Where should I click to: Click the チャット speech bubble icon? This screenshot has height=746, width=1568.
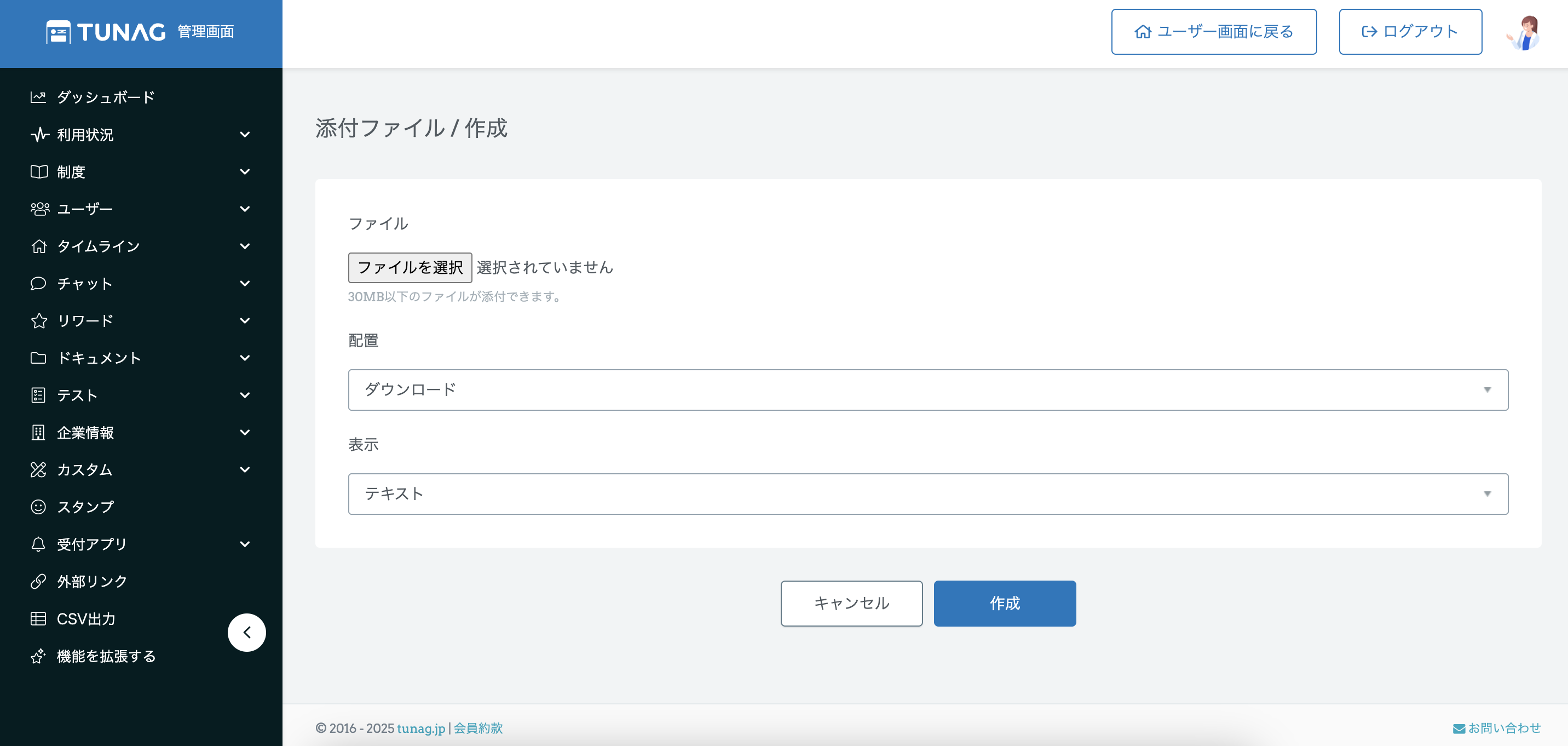tap(38, 283)
